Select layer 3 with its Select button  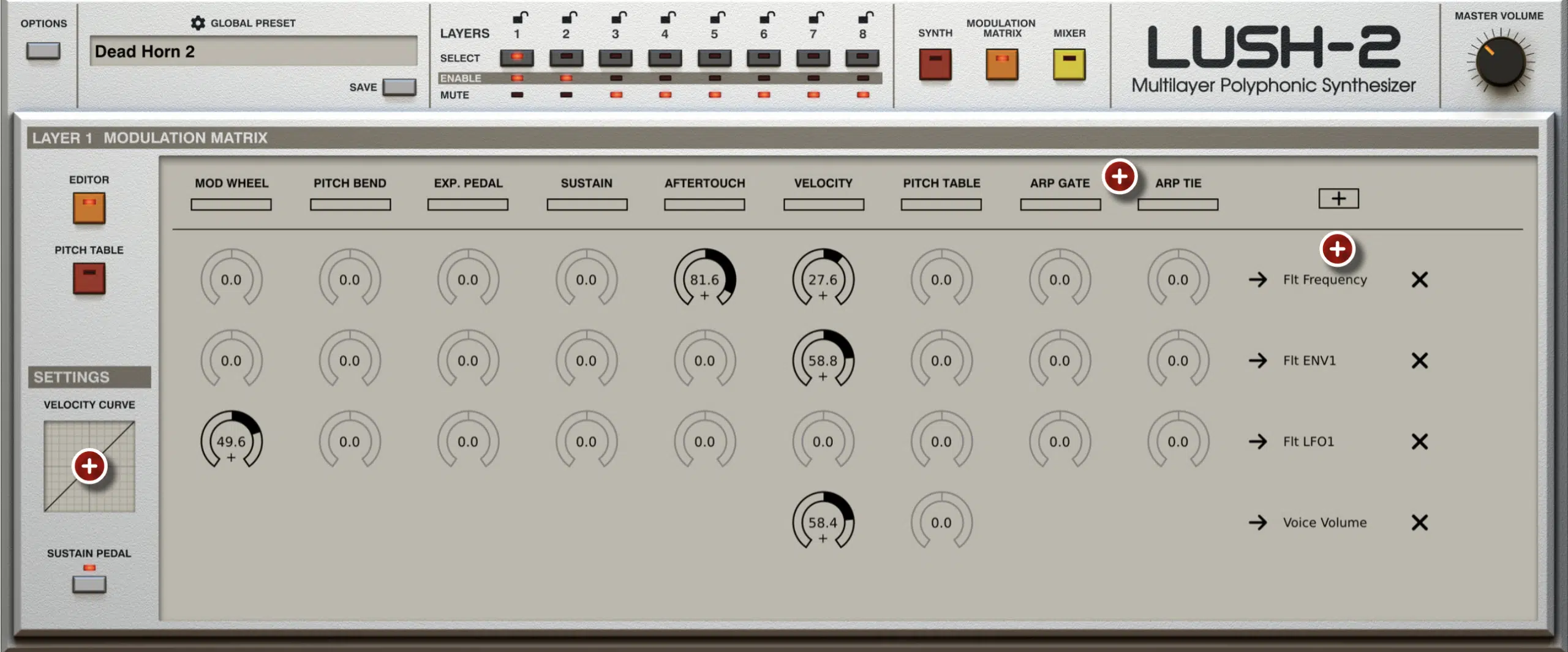[x=616, y=58]
